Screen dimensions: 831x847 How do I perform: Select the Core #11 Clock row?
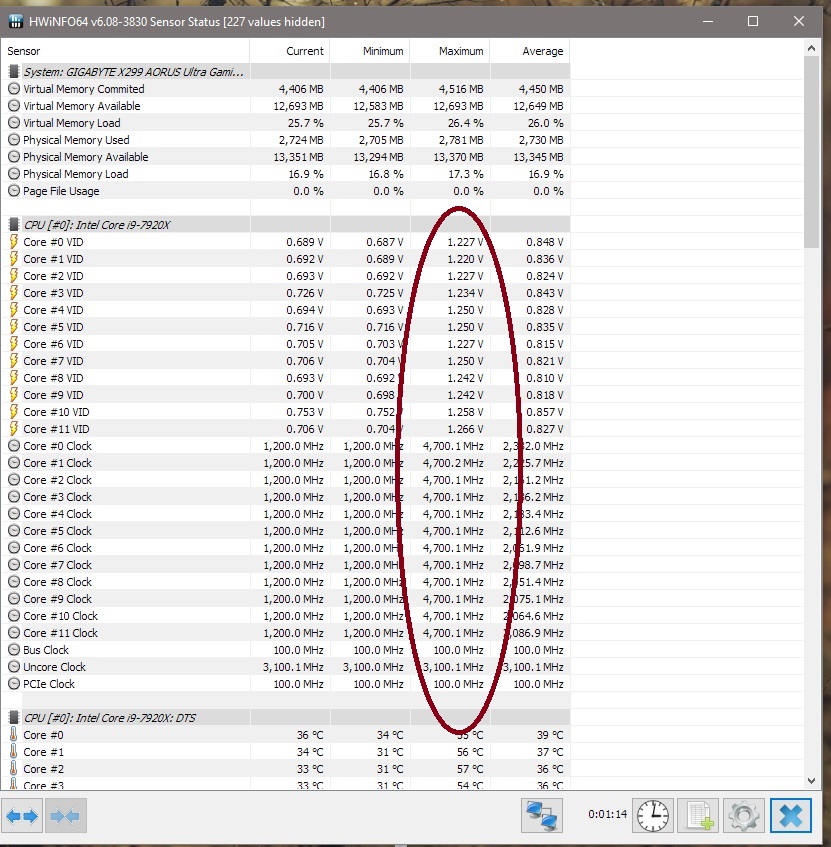click(x=286, y=633)
